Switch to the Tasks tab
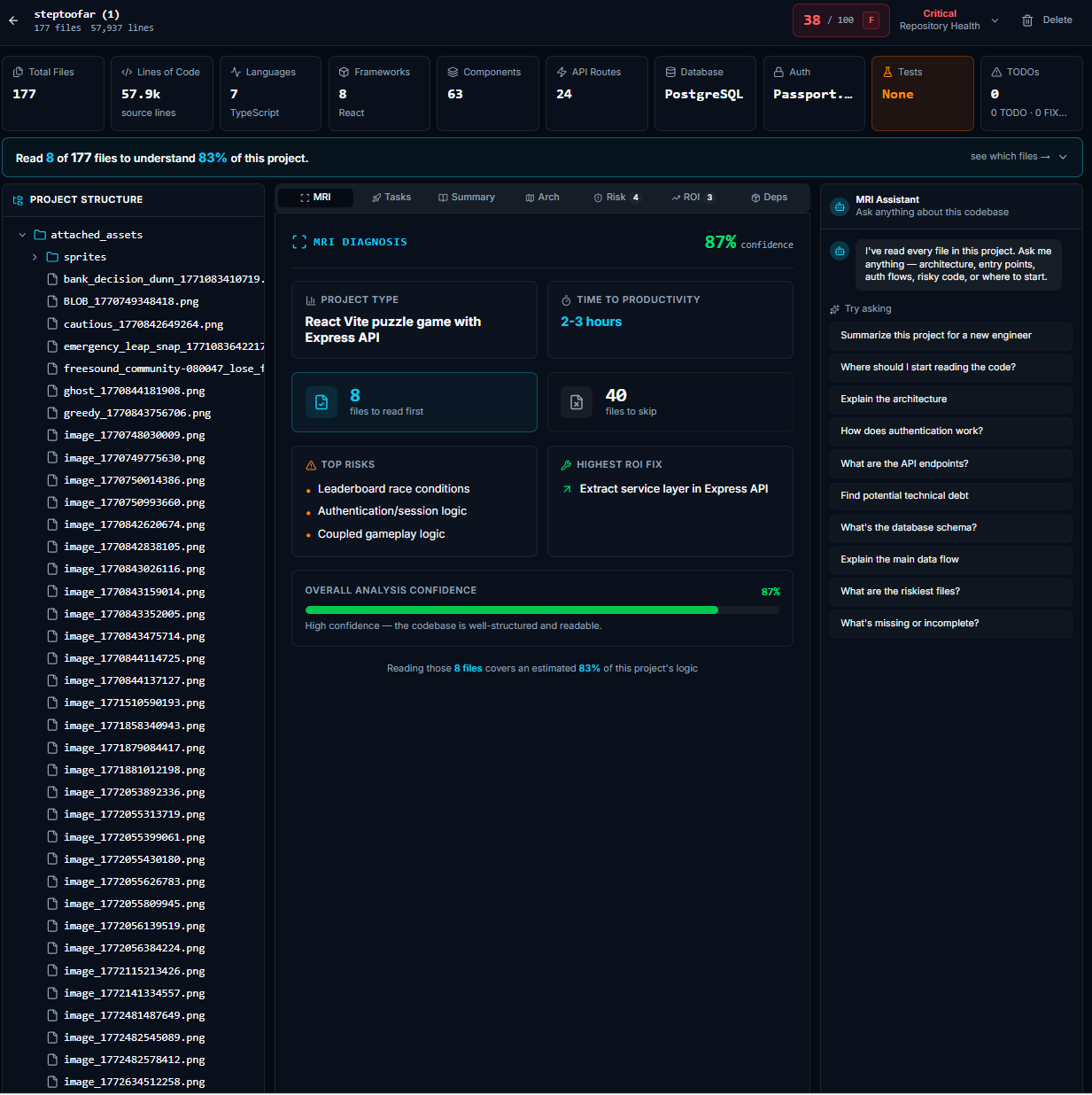The height and width of the screenshot is (1095, 1092). click(391, 198)
